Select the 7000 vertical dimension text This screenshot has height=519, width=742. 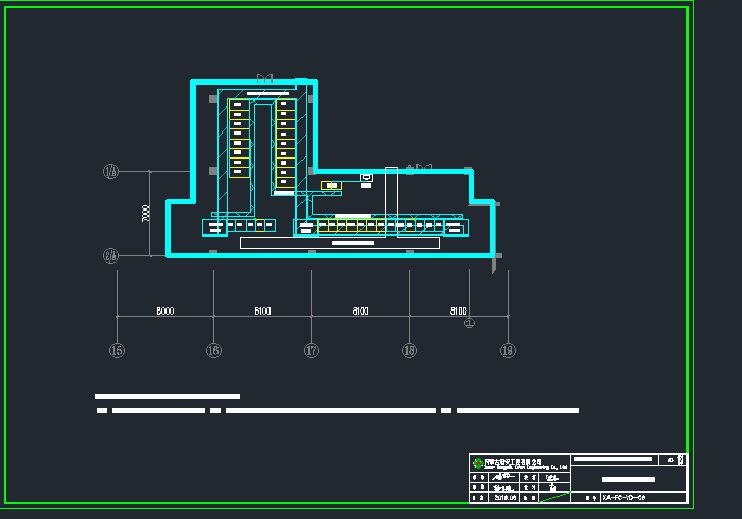(x=146, y=213)
